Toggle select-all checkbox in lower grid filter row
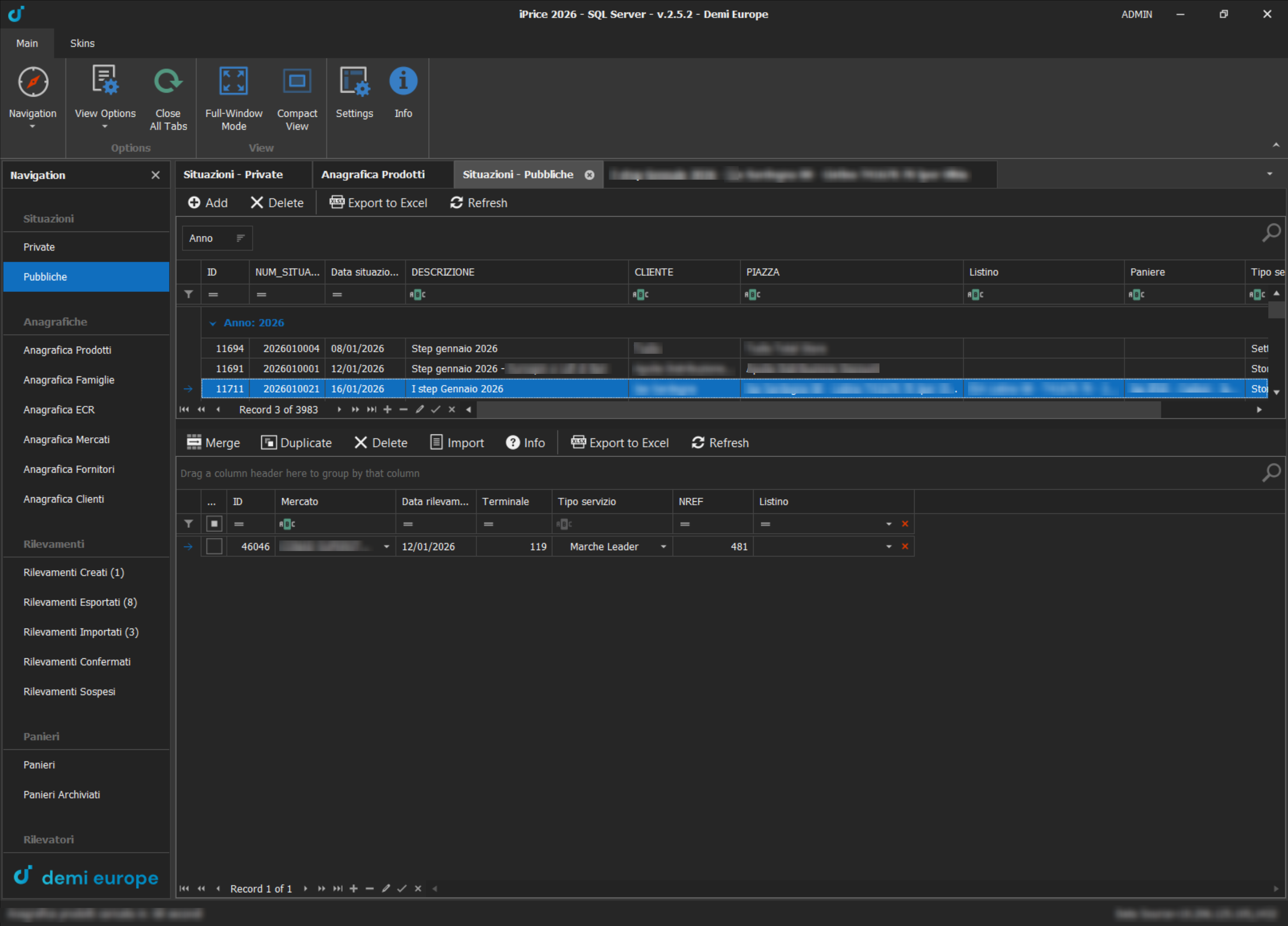 point(214,524)
